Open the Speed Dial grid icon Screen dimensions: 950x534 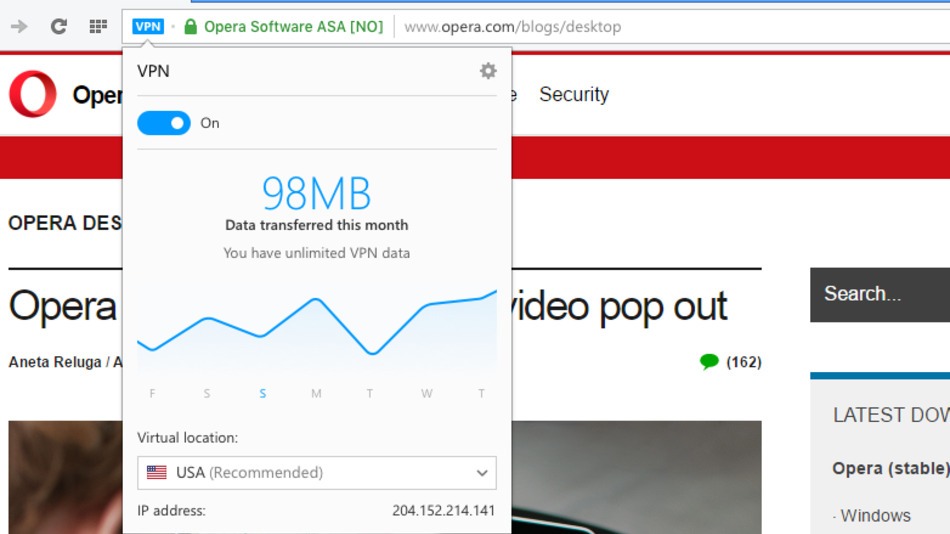point(98,26)
